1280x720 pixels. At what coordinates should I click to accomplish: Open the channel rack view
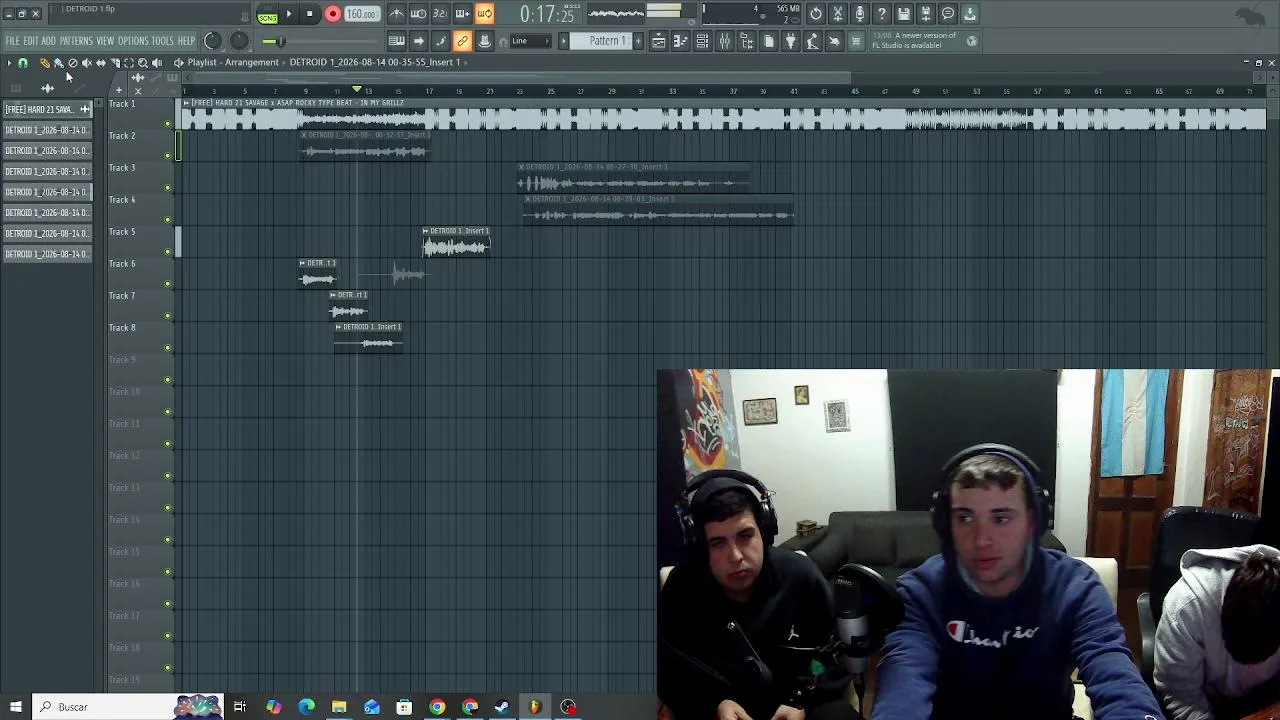[702, 41]
